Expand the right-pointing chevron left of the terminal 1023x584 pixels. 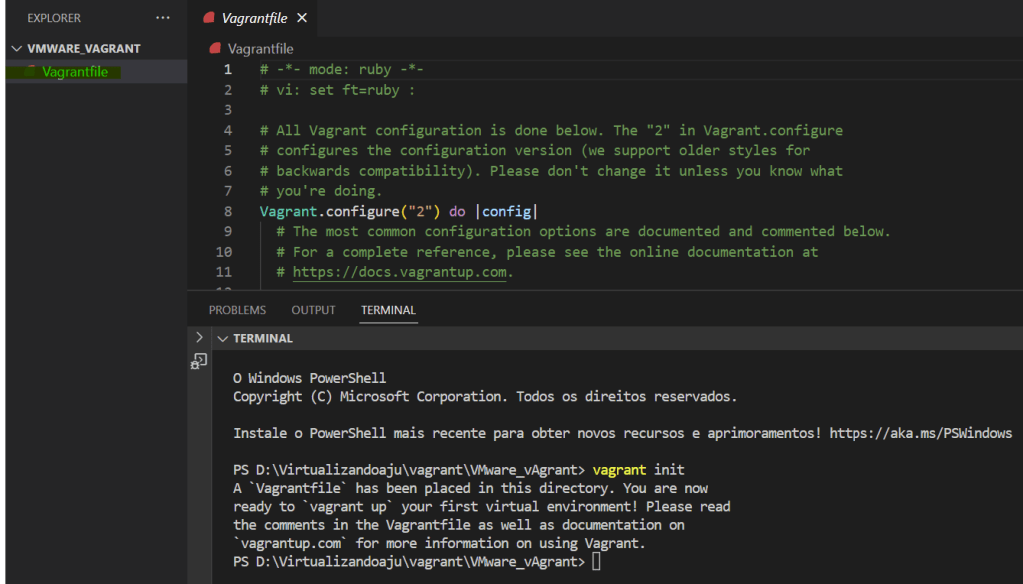(x=199, y=338)
